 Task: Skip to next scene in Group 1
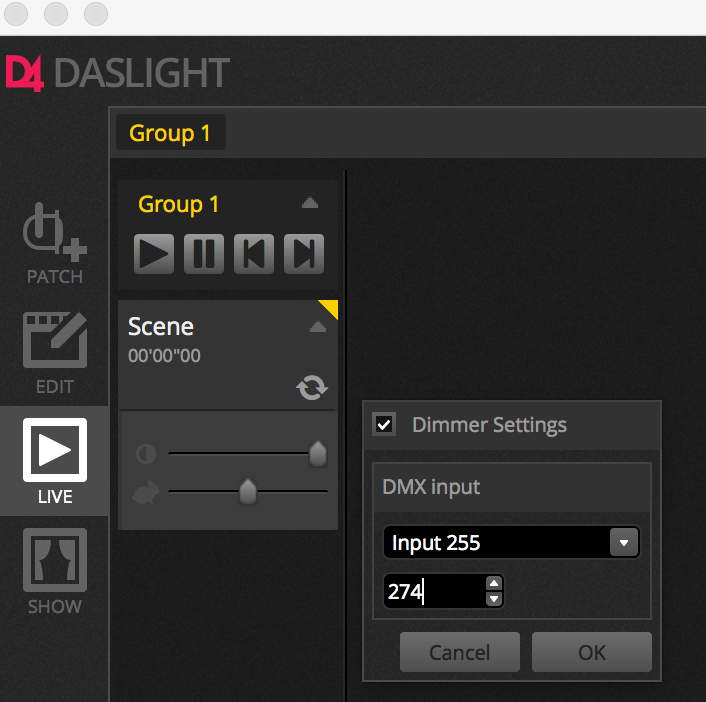point(304,254)
